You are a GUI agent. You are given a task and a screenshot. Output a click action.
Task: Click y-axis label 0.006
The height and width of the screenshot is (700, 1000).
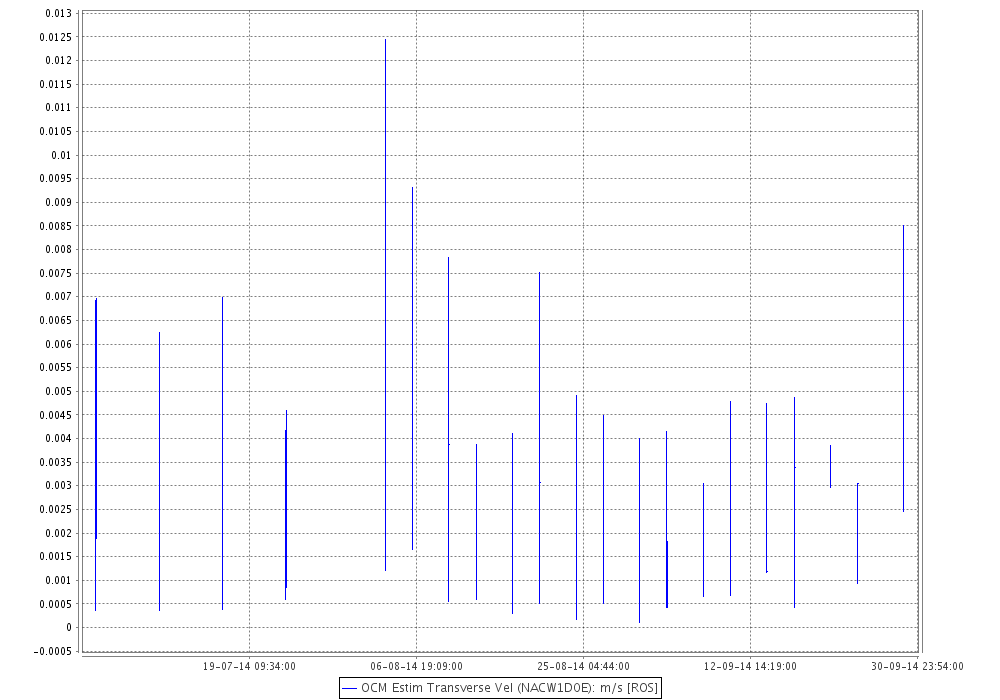click(x=58, y=344)
